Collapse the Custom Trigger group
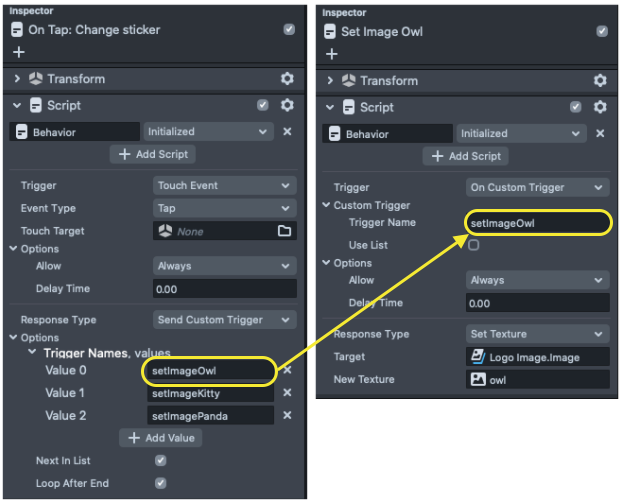Viewport: 622px width, 503px height. click(x=326, y=205)
